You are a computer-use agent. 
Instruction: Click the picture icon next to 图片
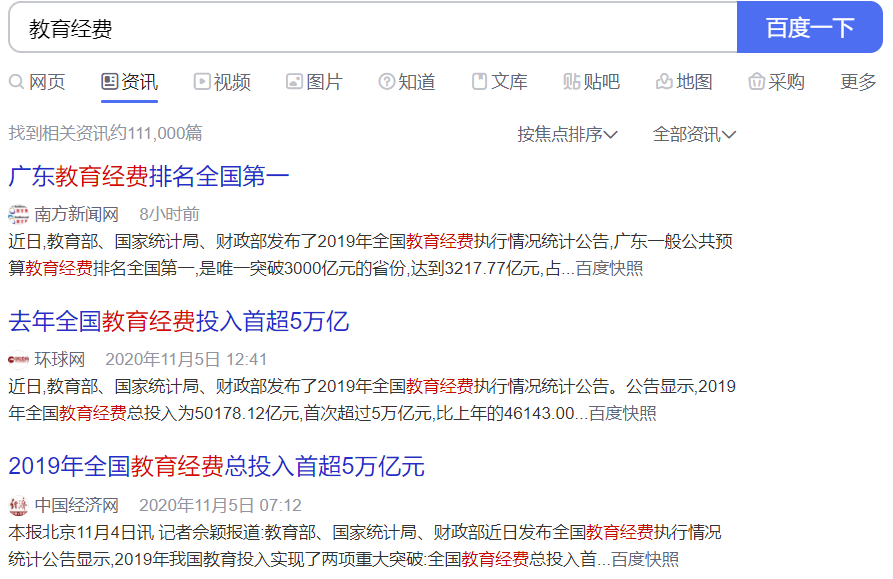click(x=292, y=82)
